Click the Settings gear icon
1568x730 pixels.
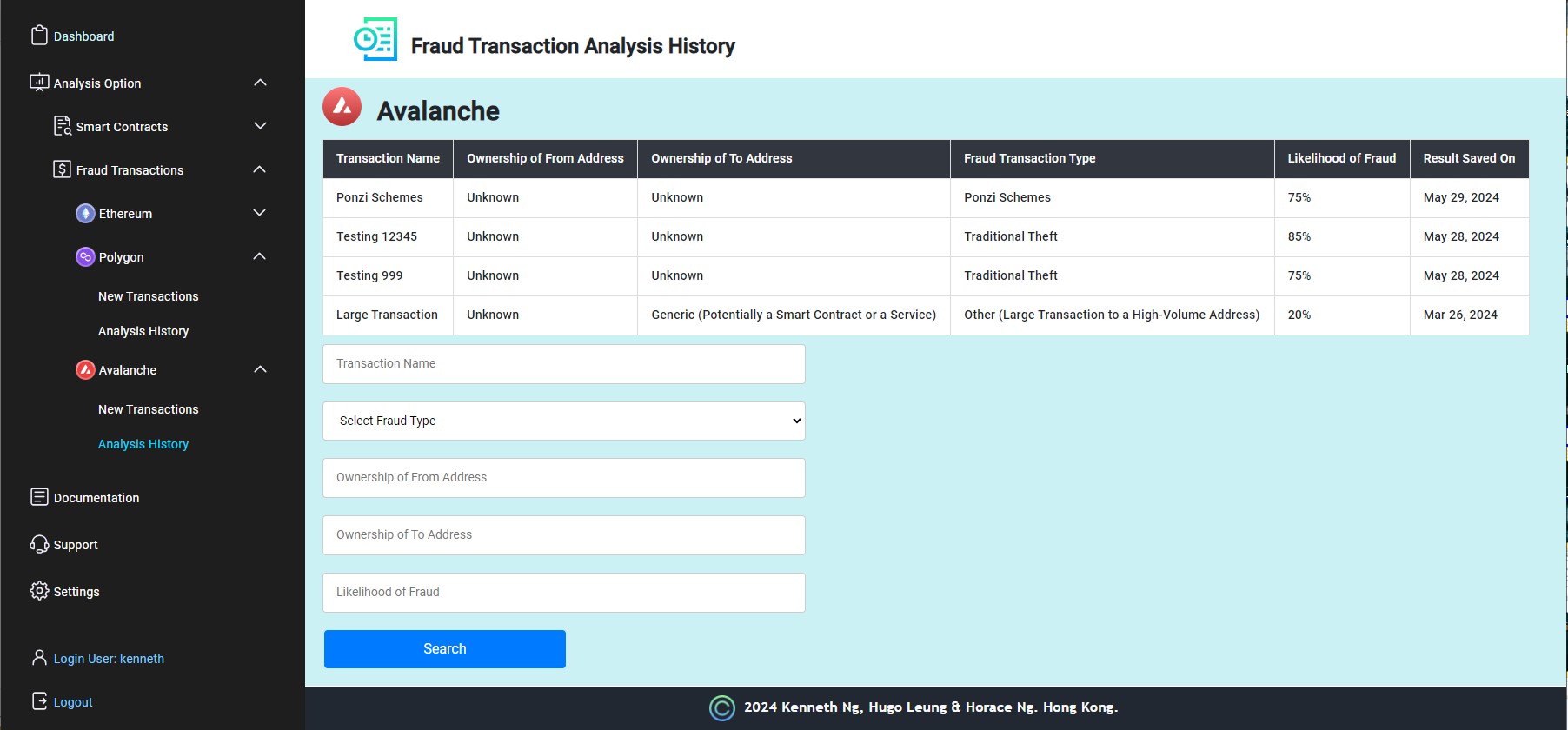[39, 591]
